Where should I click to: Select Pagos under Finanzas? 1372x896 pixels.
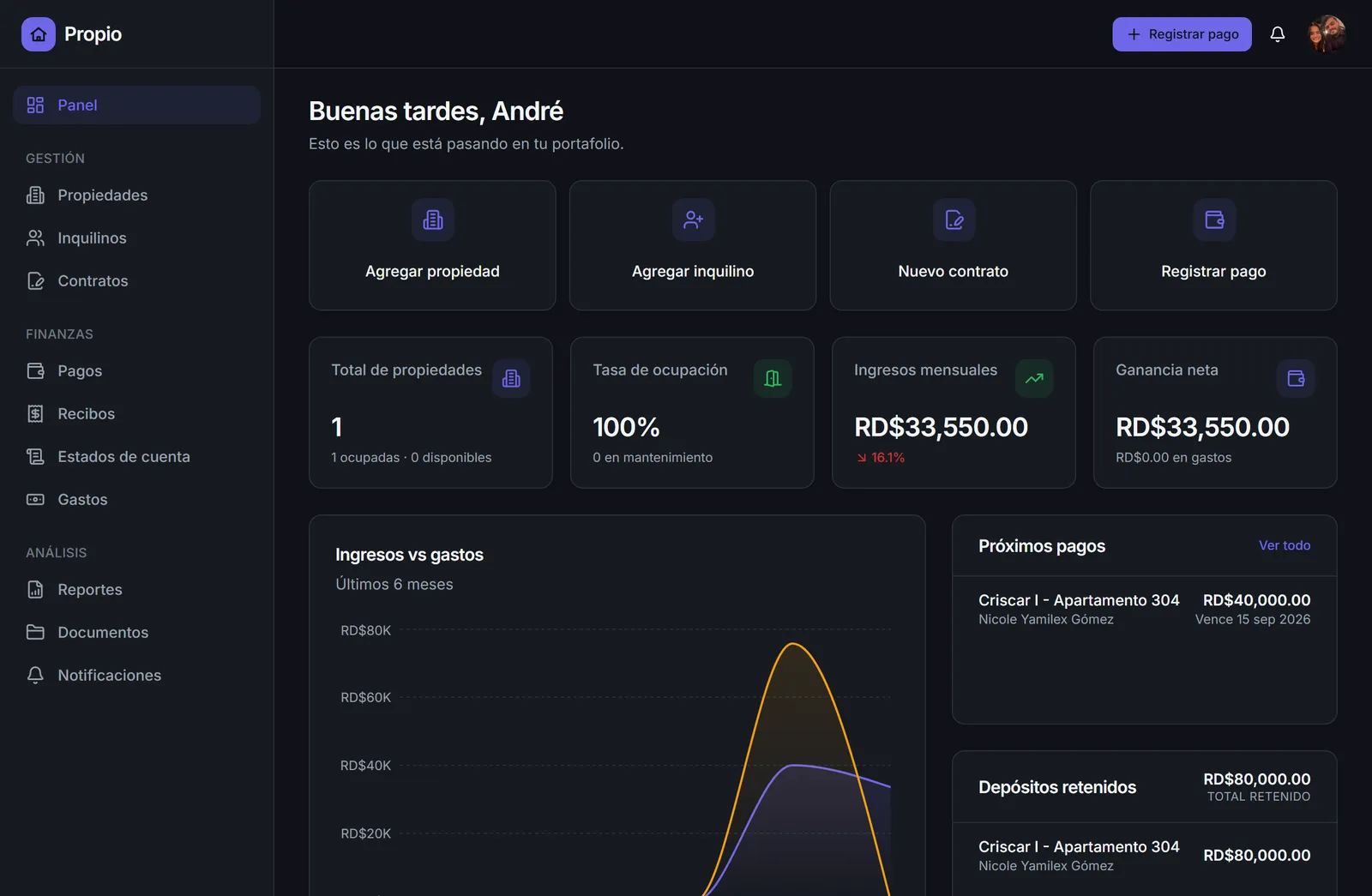tap(136, 371)
